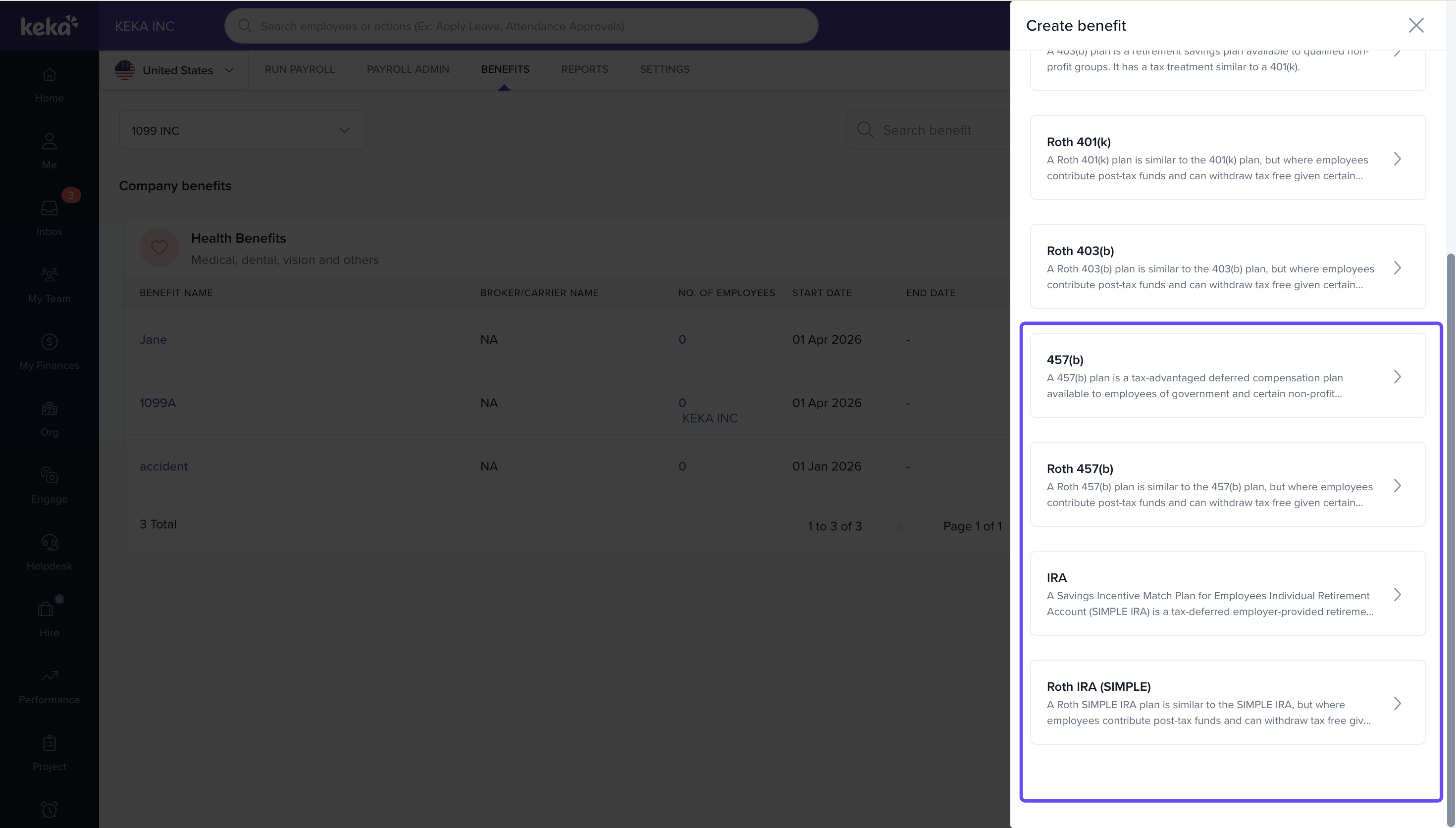Expand the Roth 401(k) benefit option

point(1397,158)
